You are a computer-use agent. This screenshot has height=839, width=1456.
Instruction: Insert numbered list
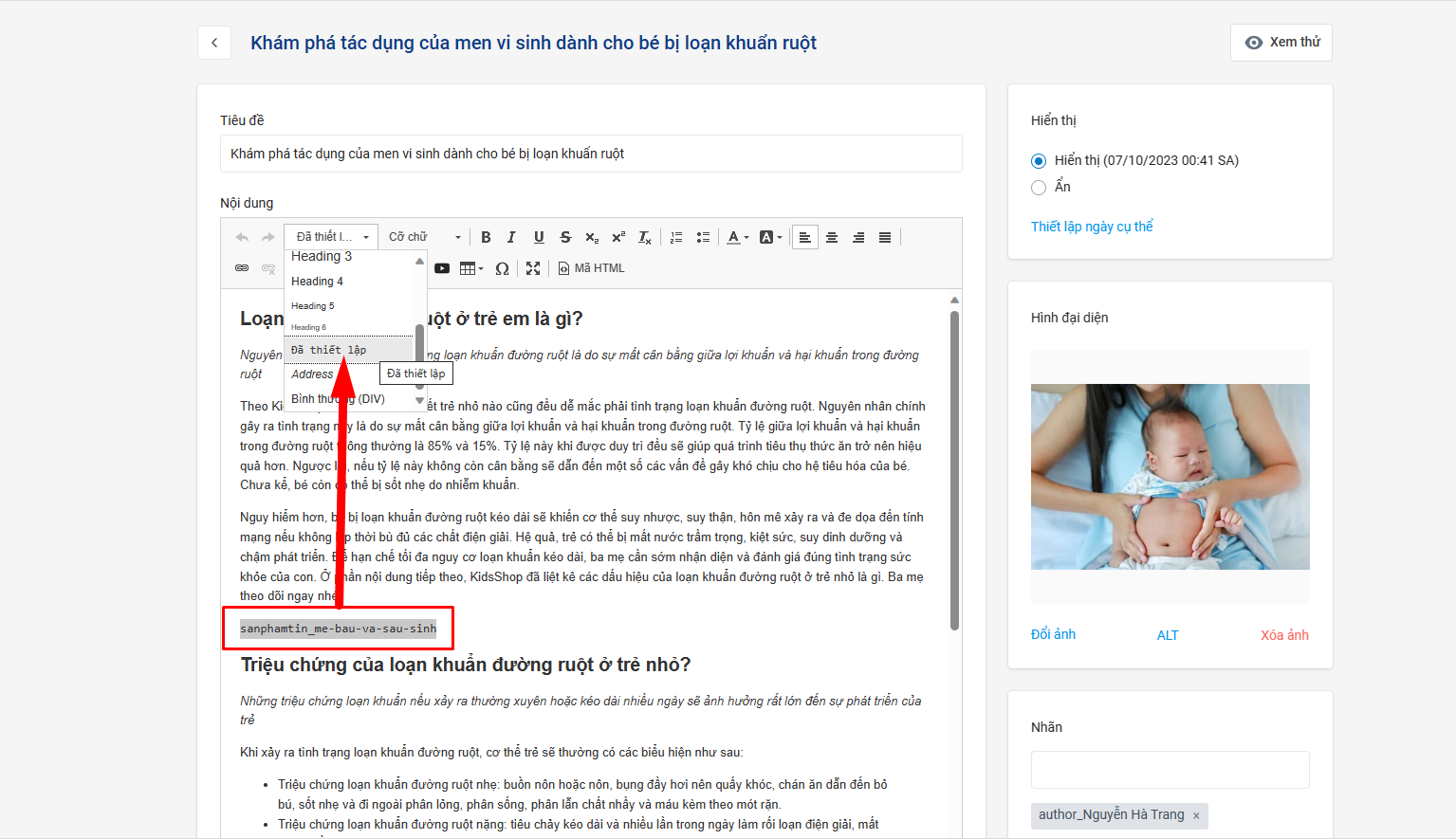tap(676, 237)
